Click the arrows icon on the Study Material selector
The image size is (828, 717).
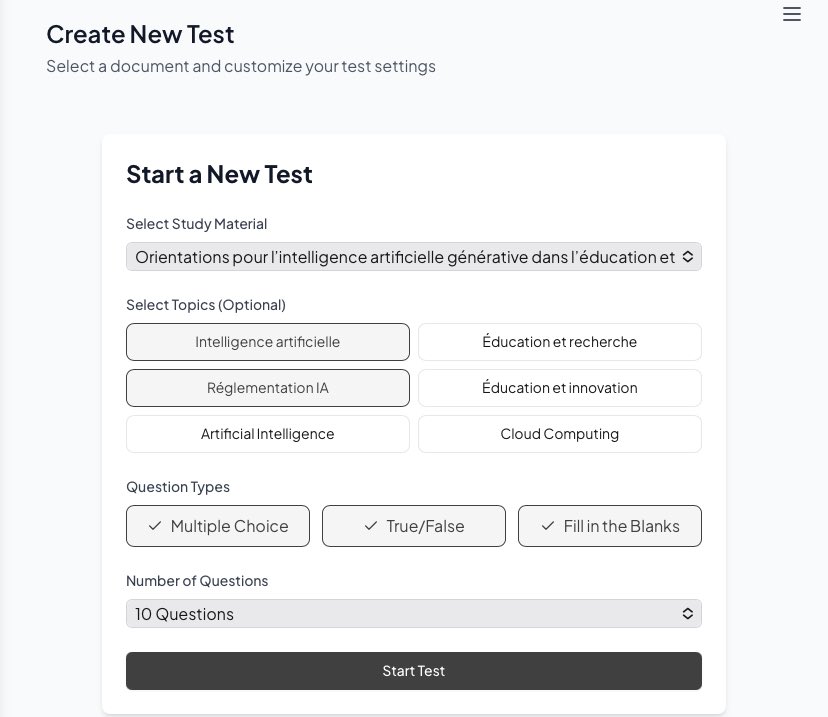click(688, 257)
